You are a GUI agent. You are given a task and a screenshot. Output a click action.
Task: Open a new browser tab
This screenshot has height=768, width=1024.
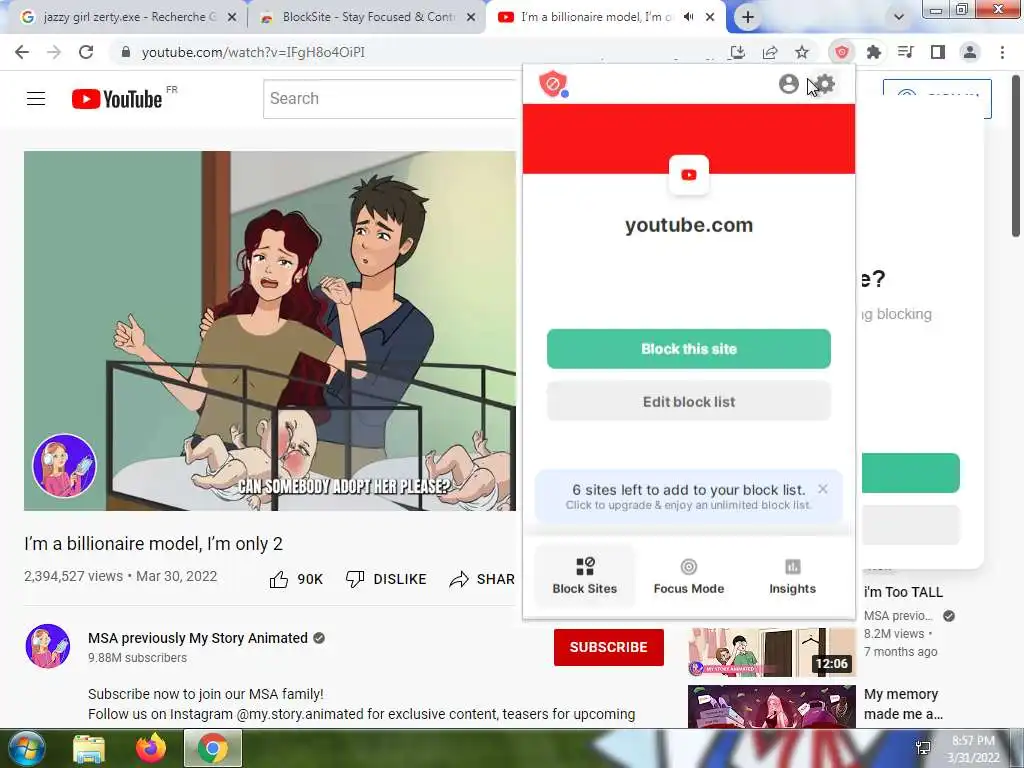(x=748, y=18)
